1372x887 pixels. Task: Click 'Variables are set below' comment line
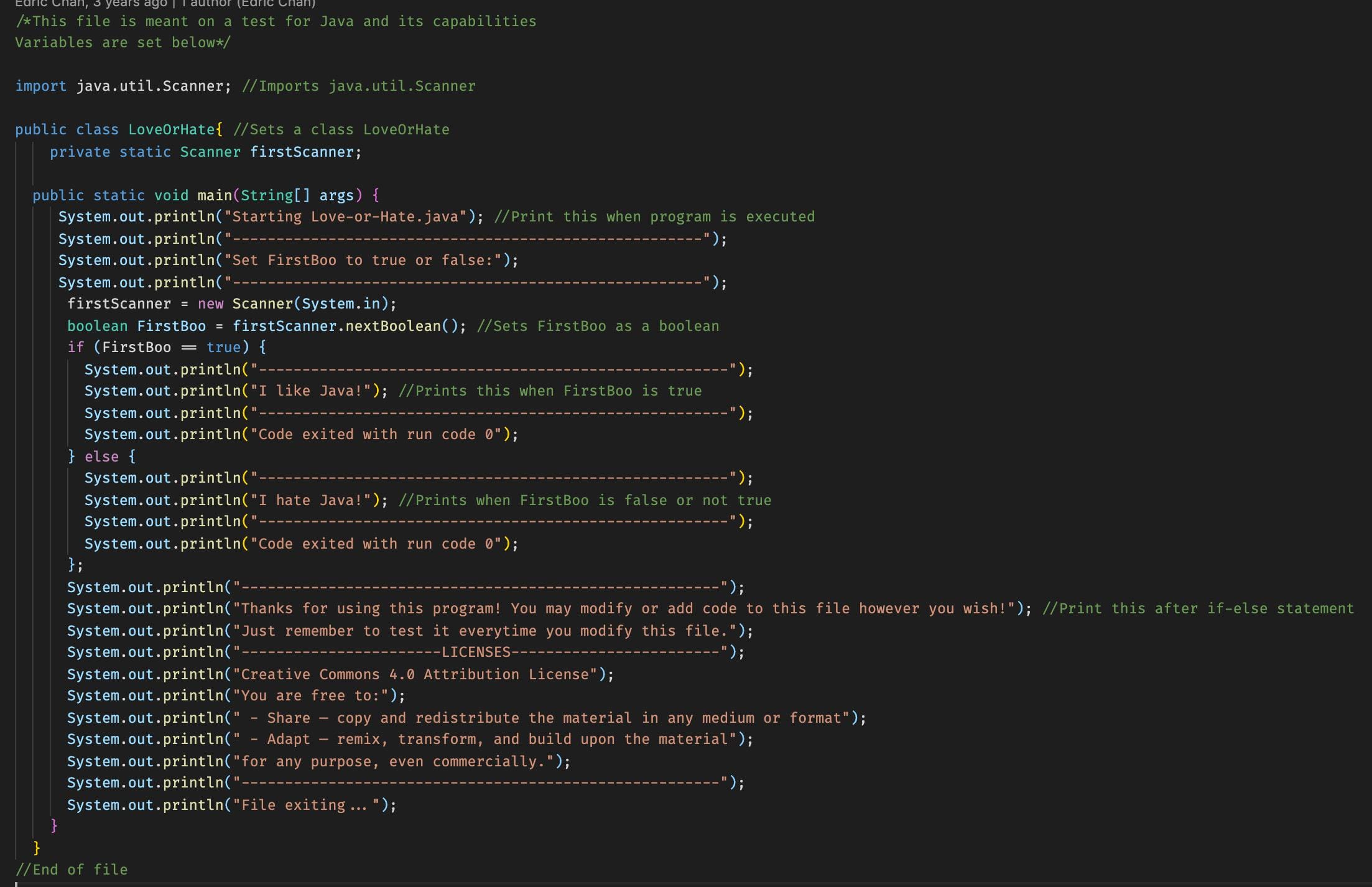(123, 42)
